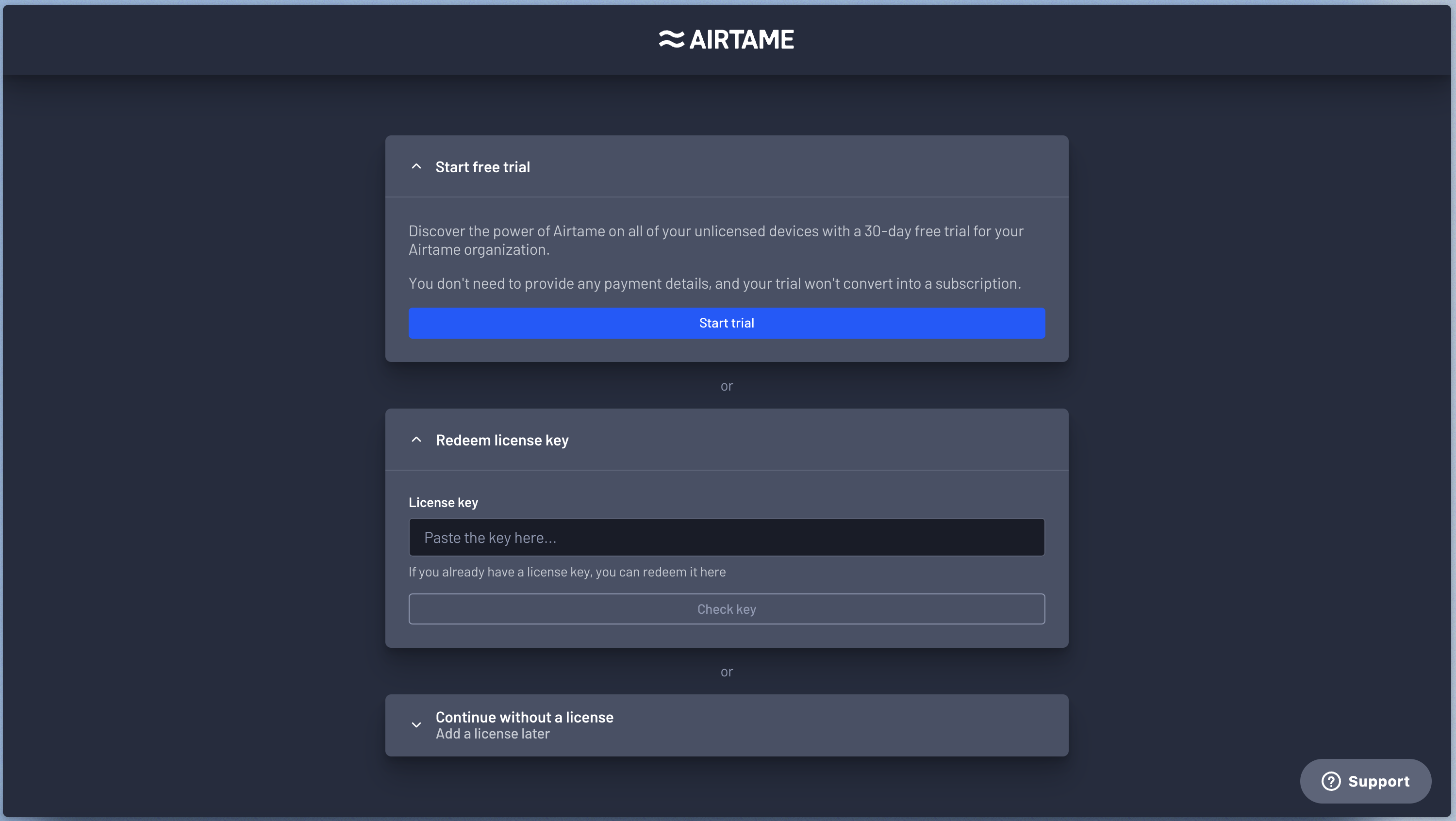
Task: Click the Check key button
Action: (727, 609)
